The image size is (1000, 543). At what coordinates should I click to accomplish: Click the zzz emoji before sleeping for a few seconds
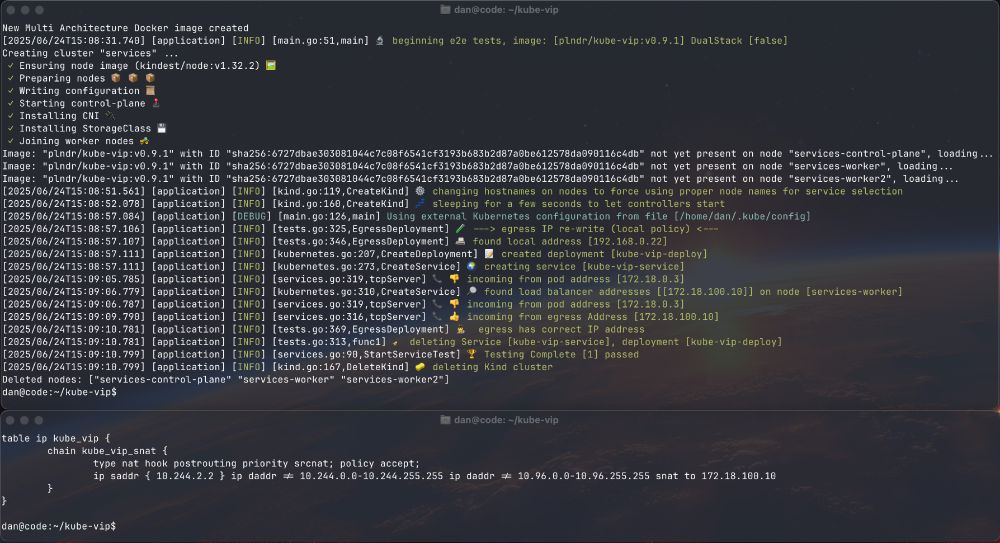[x=420, y=204]
